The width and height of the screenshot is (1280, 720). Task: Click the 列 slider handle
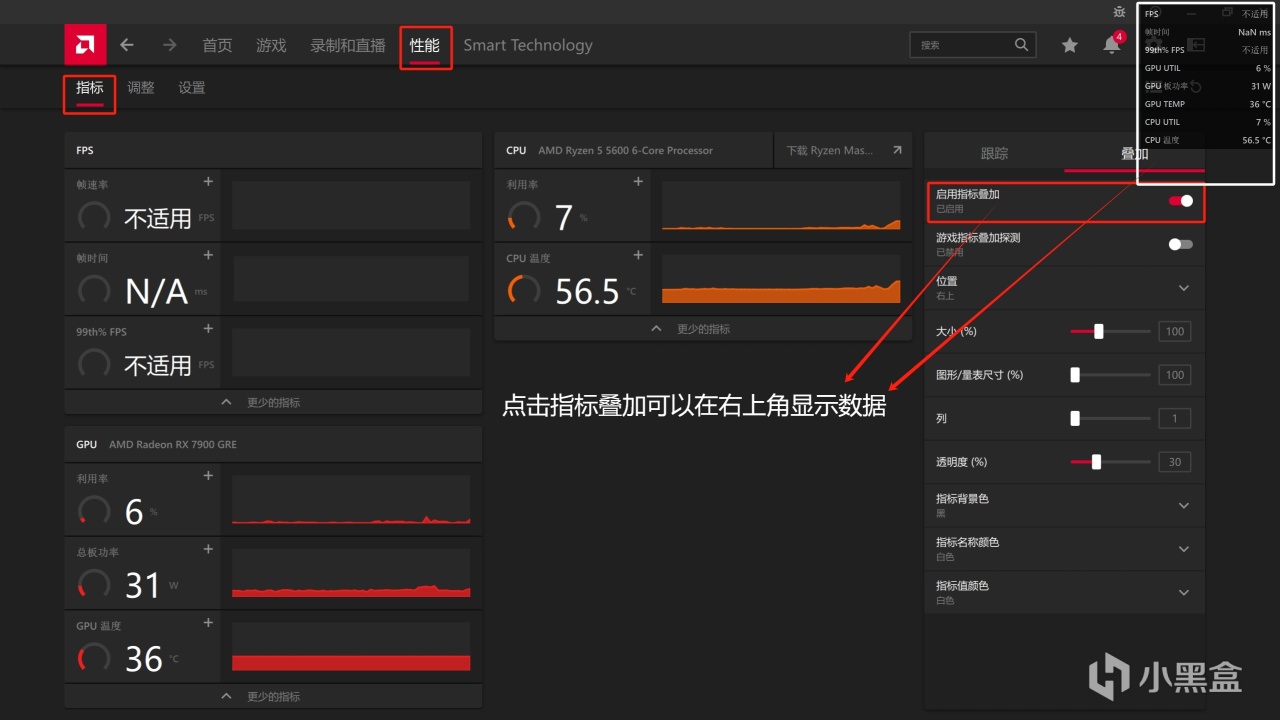1075,418
